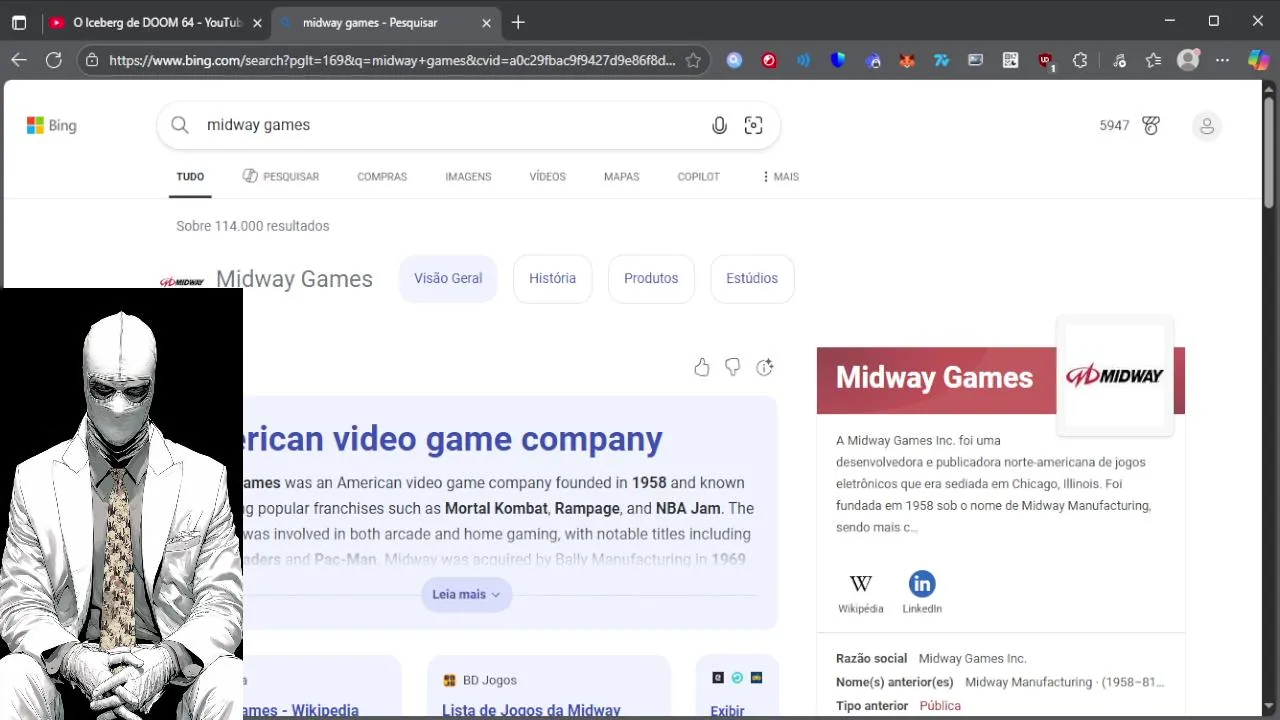The width and height of the screenshot is (1280, 720).
Task: Open Bing account sign-in icon
Action: (x=1207, y=126)
